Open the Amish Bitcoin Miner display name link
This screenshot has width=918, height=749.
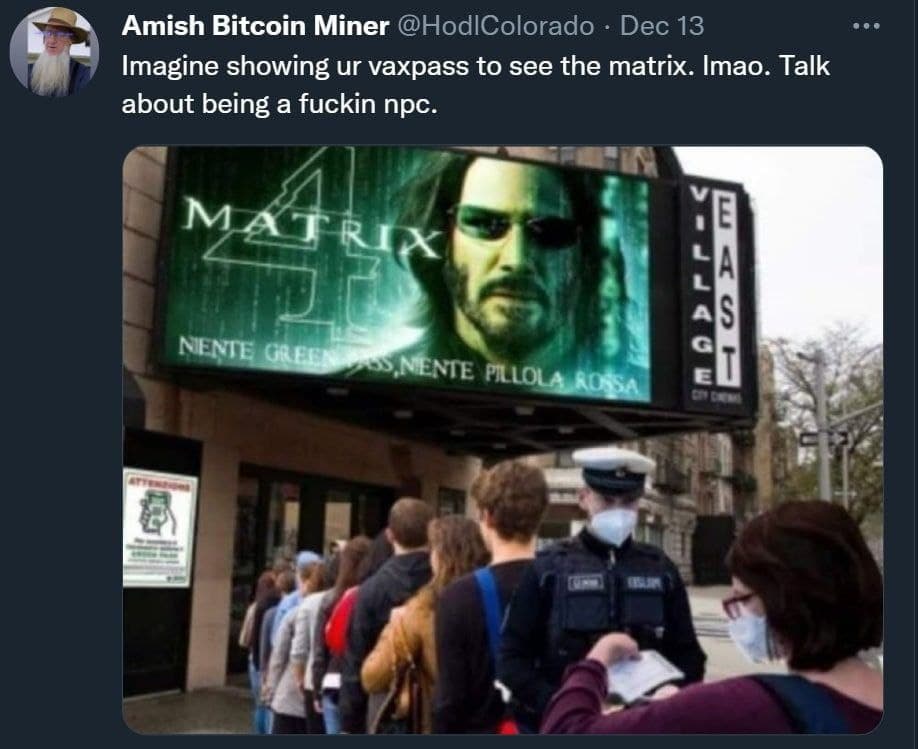[255, 26]
